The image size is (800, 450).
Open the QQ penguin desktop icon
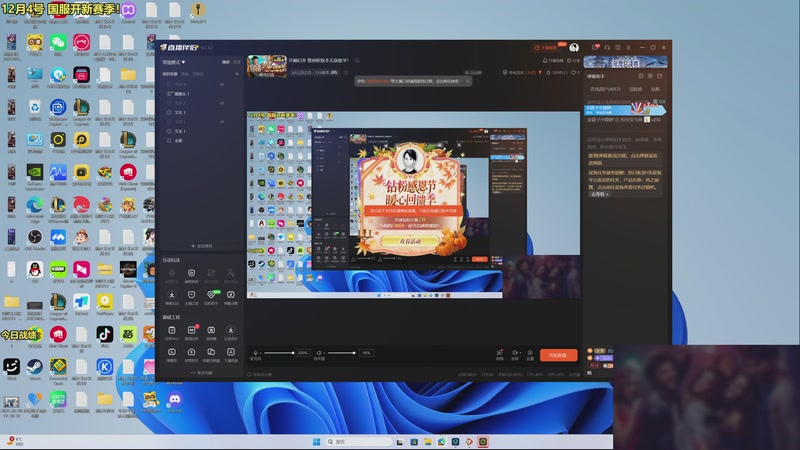[35, 270]
